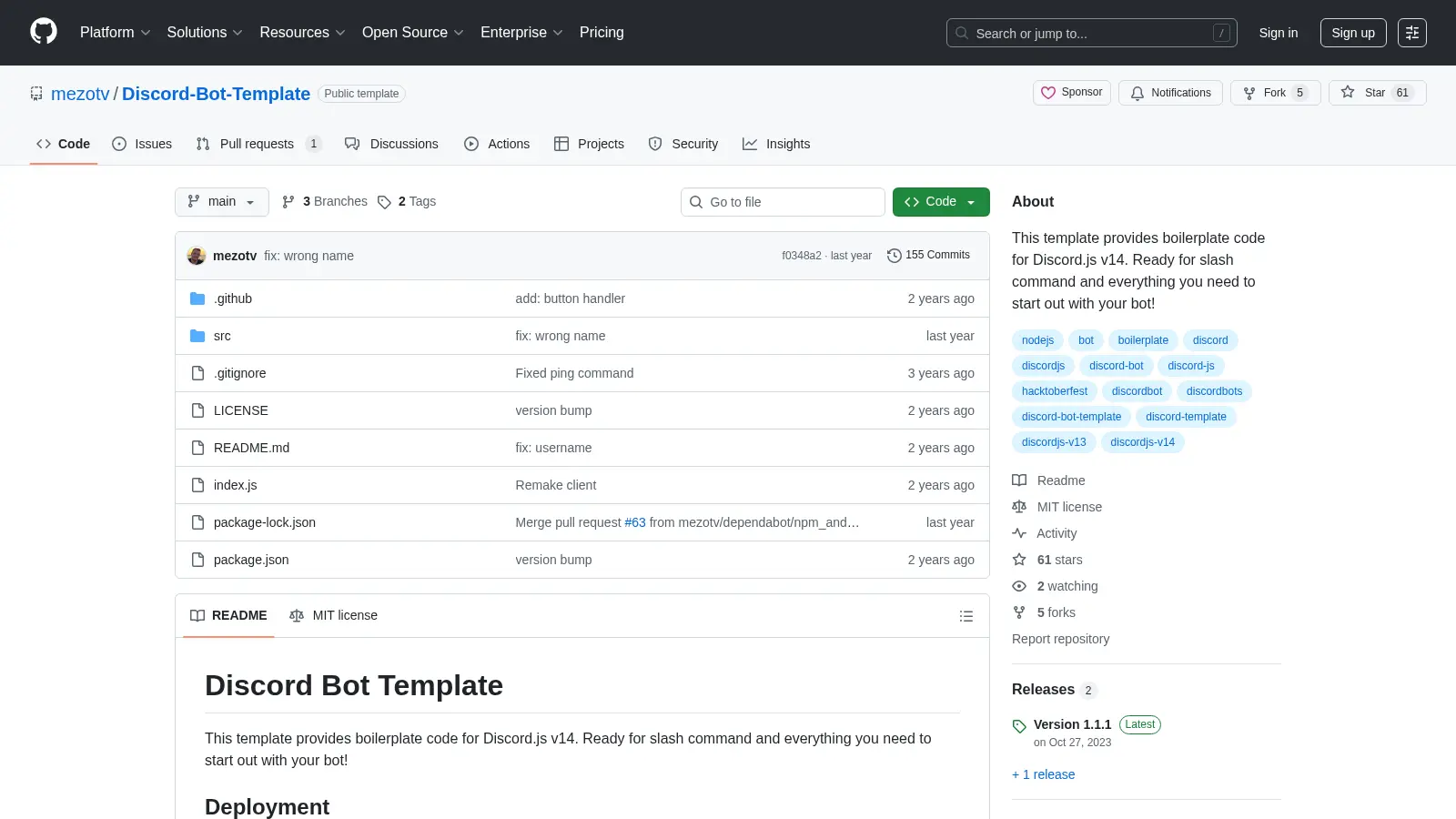Open the GitHub home logo
Image resolution: width=1456 pixels, height=819 pixels.
[44, 32]
